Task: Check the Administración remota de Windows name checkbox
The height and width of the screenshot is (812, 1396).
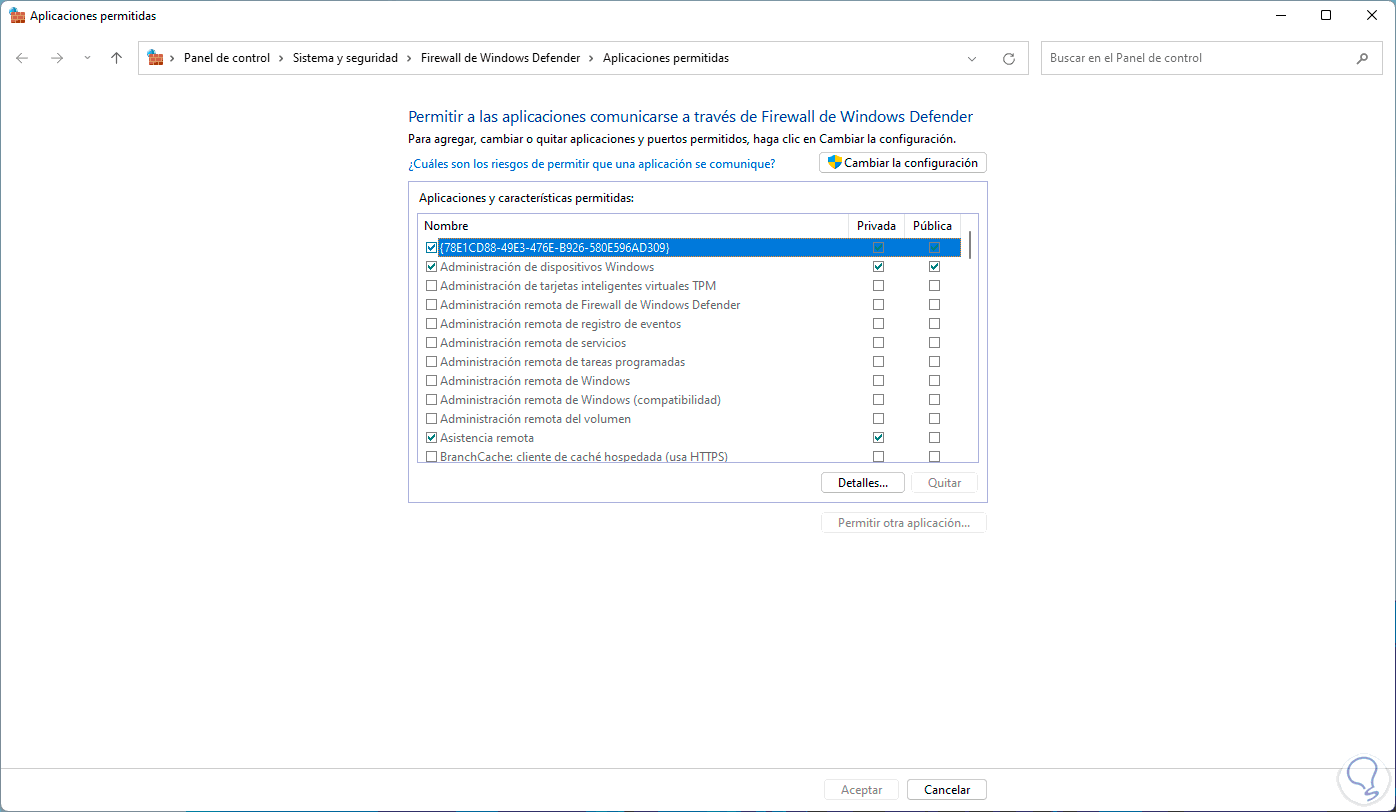Action: [431, 381]
